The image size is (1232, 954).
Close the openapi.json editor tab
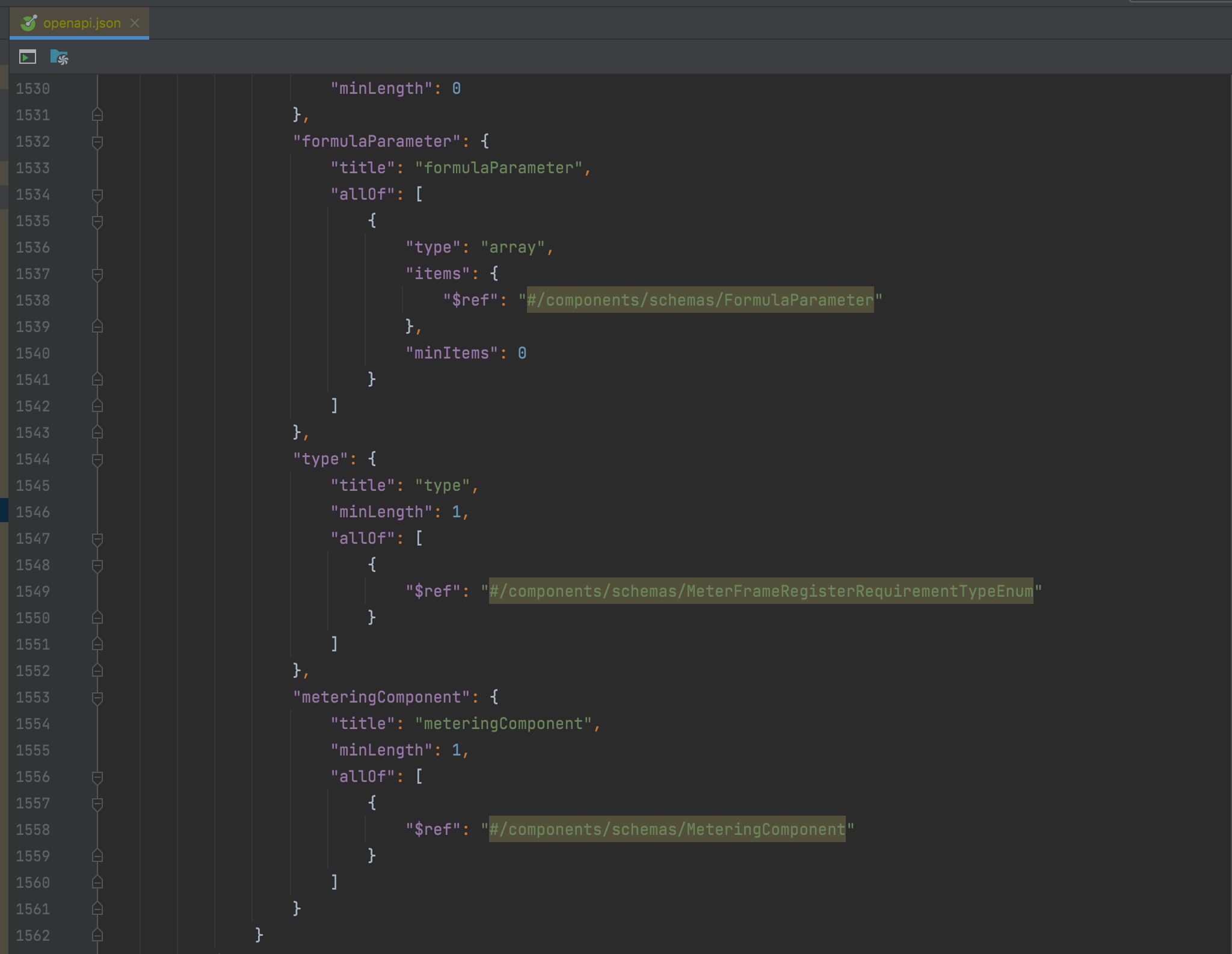pos(135,23)
